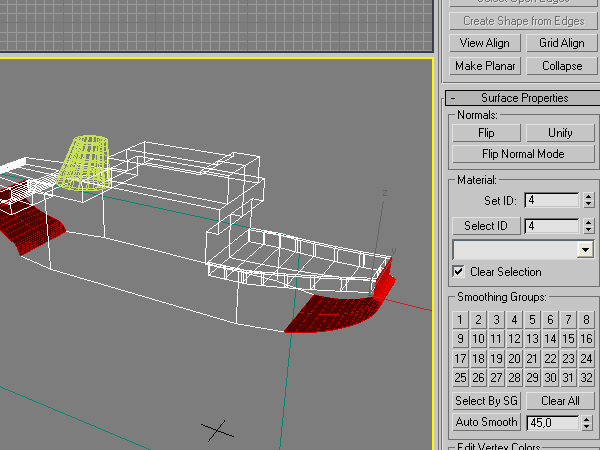Toggle smoothing group 24

click(x=586, y=359)
